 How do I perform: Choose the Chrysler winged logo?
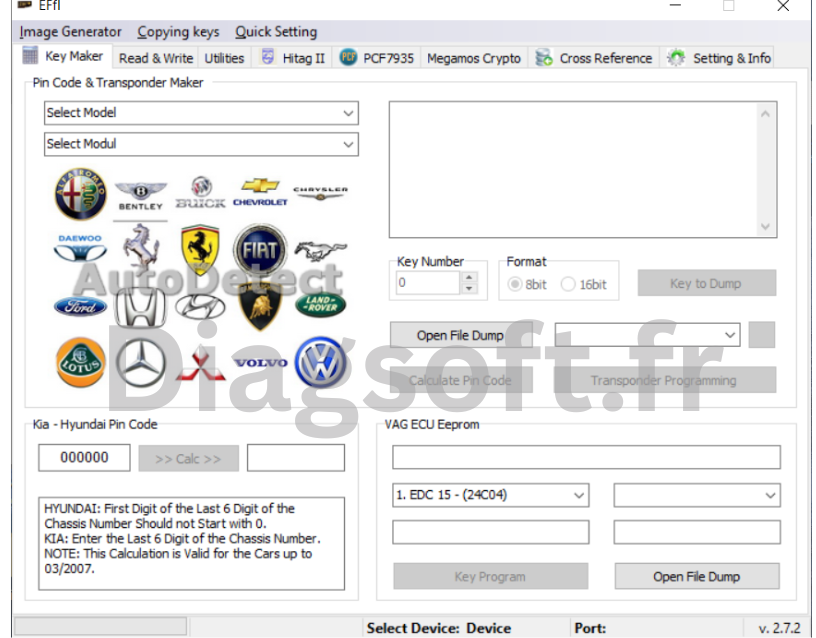pyautogui.click(x=320, y=193)
